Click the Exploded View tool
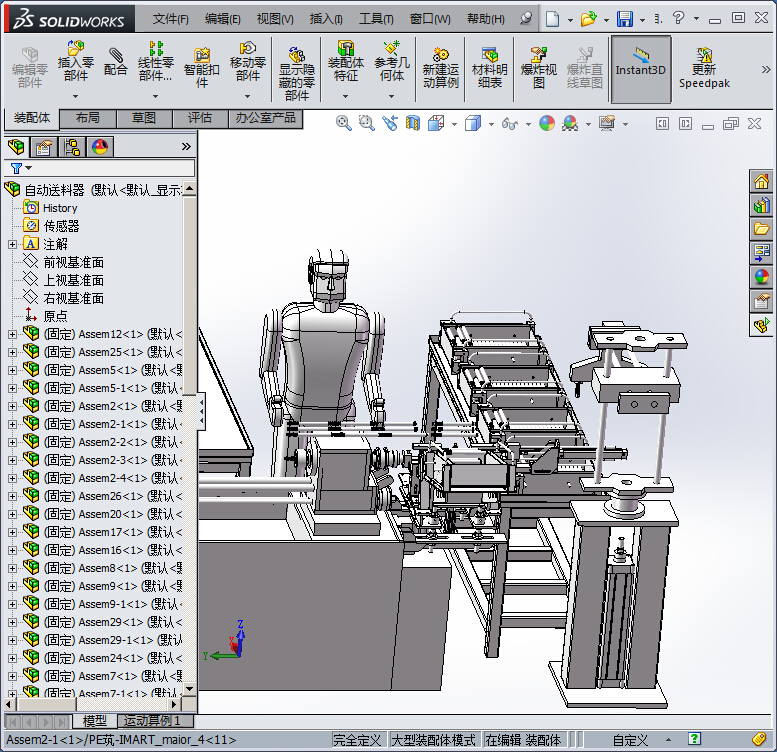The image size is (777, 752). pos(539,68)
